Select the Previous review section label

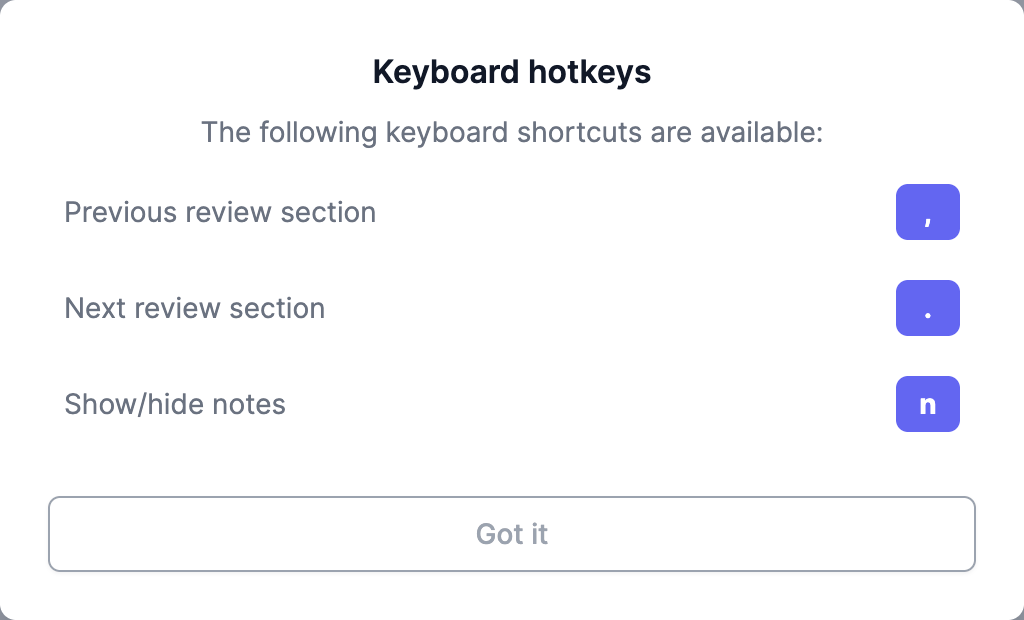pyautogui.click(x=220, y=212)
